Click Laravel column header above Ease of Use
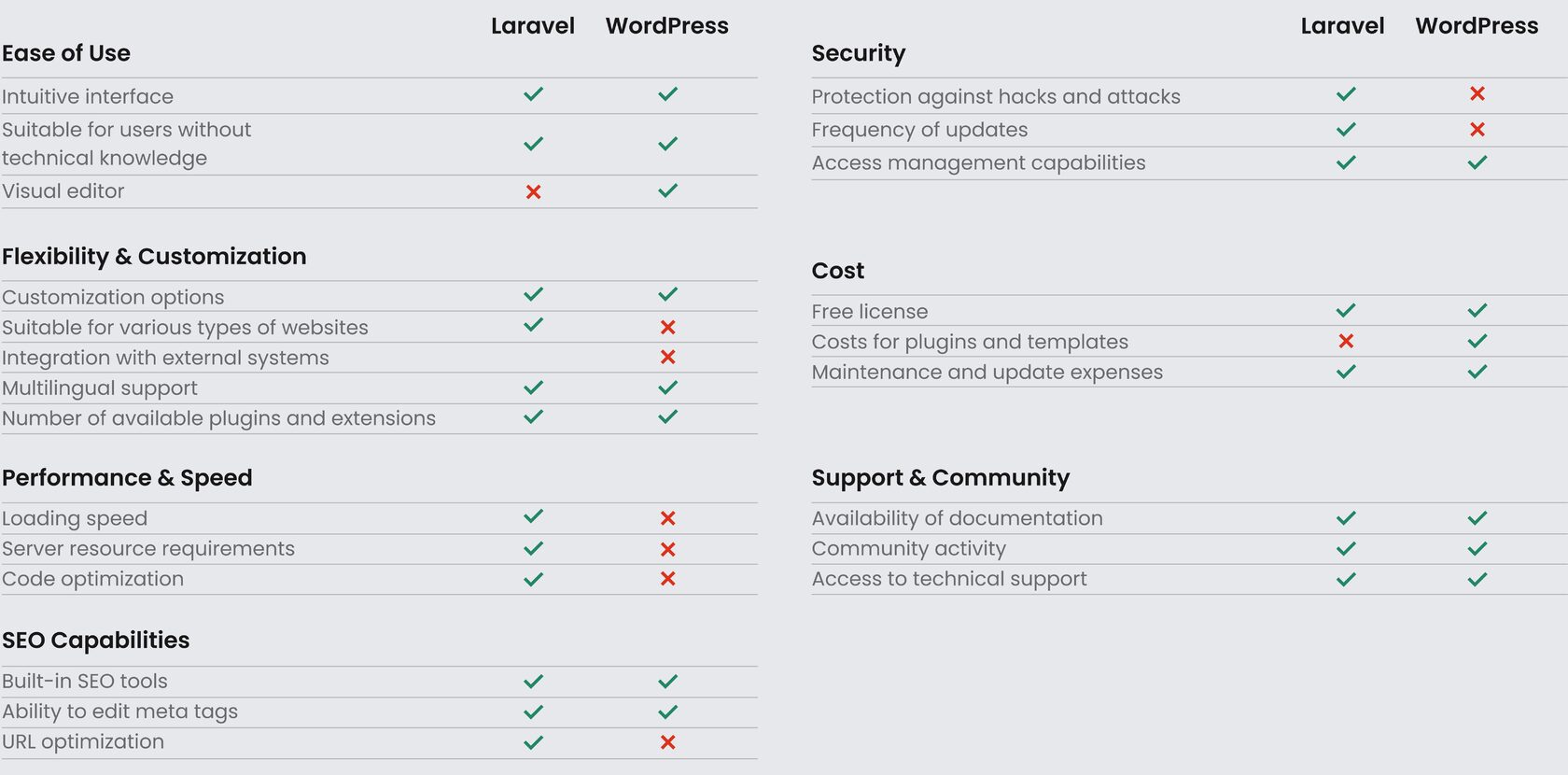Screen dimensions: 1568x775 [x=532, y=26]
